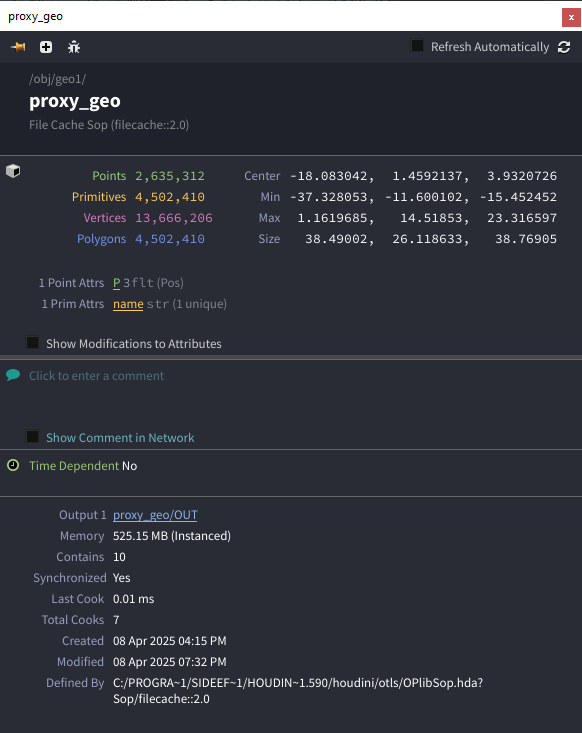The width and height of the screenshot is (582, 733).
Task: Click the /obj/geo1/ path text
Action: coord(57,79)
